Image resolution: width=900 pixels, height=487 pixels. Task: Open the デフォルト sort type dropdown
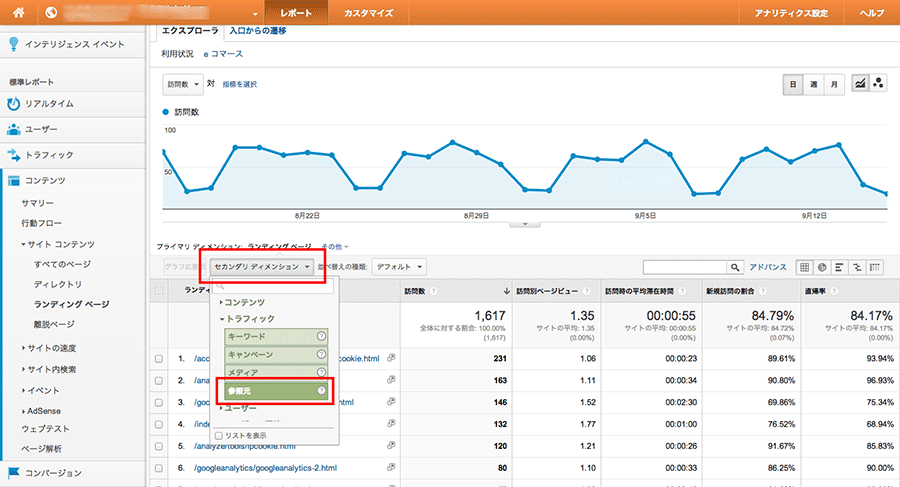point(399,267)
